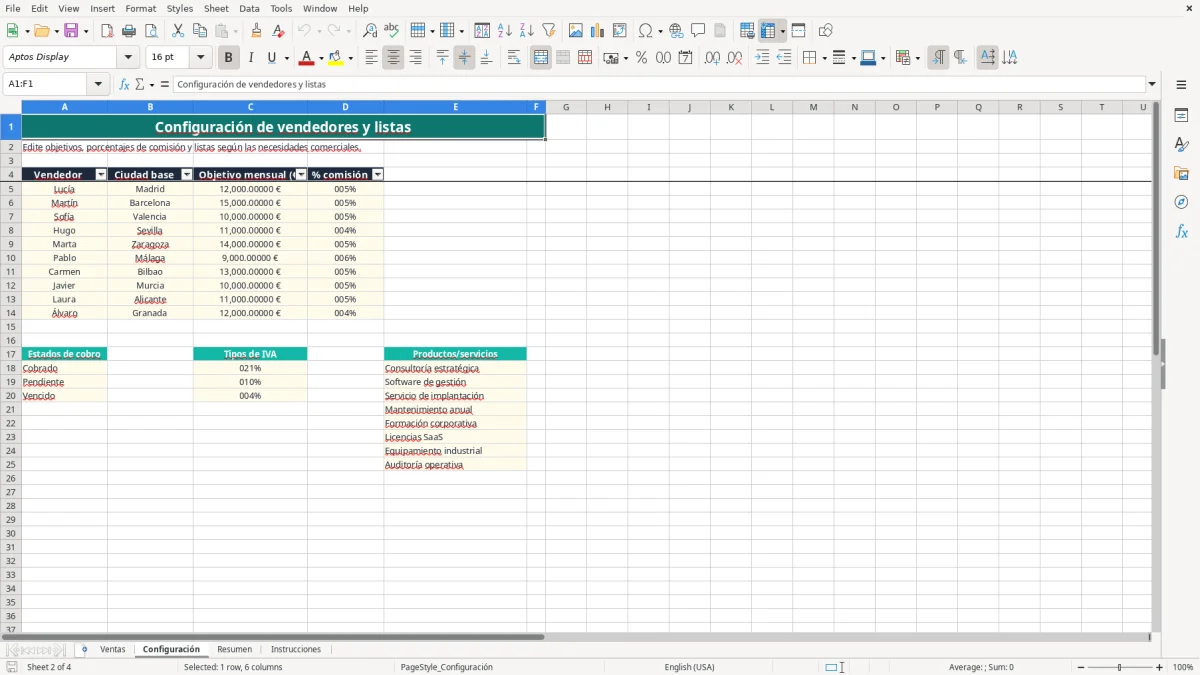This screenshot has width=1200, height=675.
Task: Open the Font Size dropdown list
Action: click(x=200, y=58)
